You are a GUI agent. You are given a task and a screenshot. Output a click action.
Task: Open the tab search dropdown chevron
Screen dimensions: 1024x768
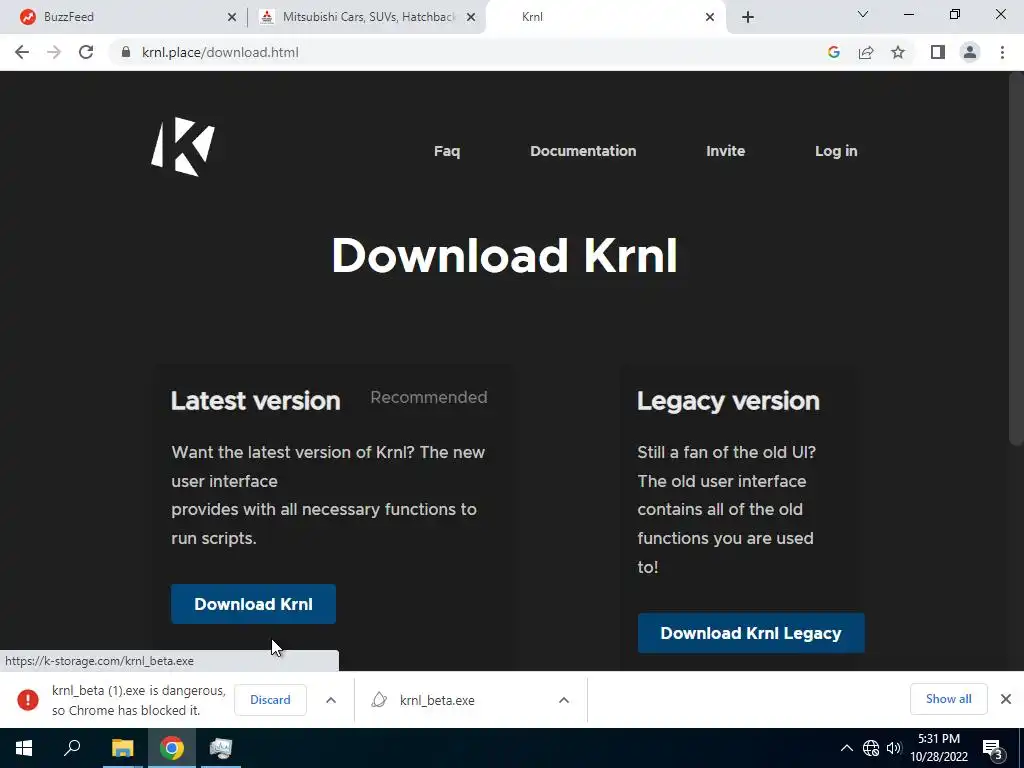(863, 14)
